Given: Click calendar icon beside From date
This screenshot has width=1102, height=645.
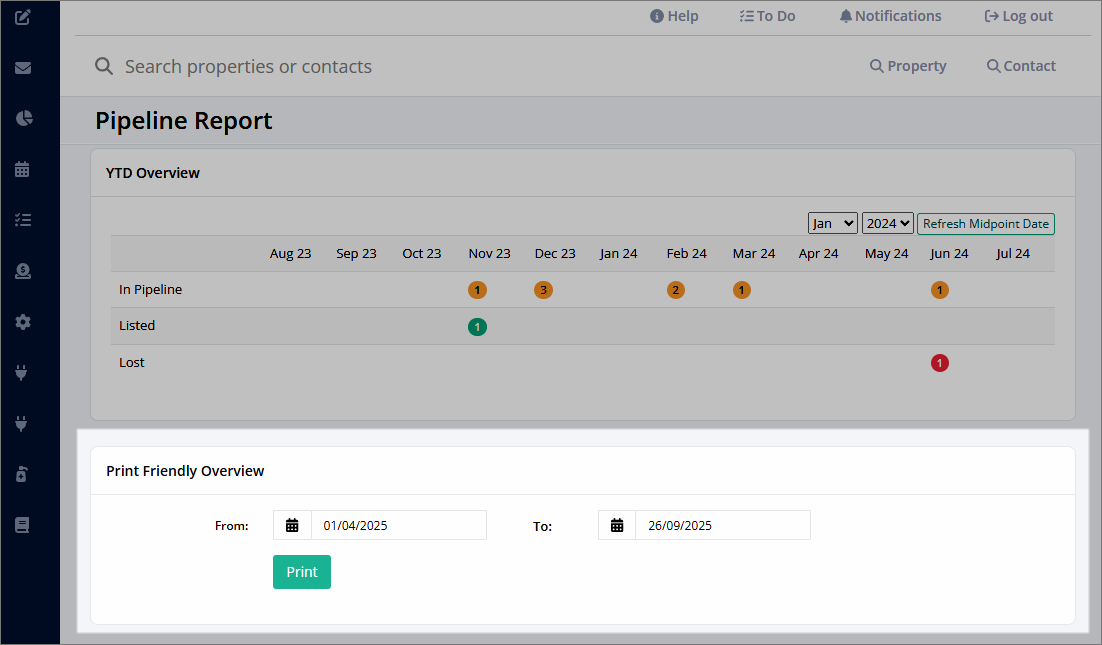Looking at the screenshot, I should [292, 525].
